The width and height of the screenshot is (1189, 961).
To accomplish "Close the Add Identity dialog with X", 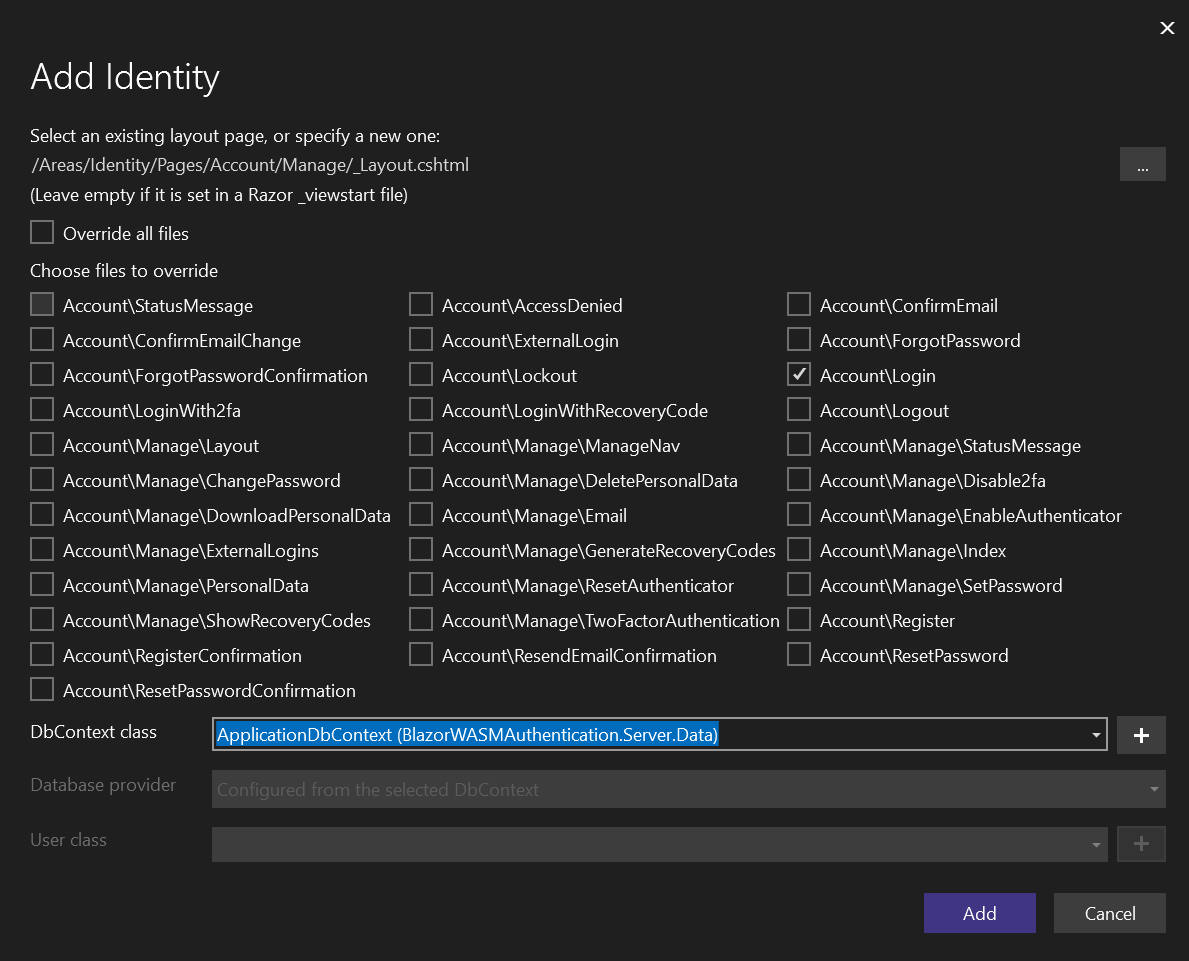I will (x=1166, y=28).
